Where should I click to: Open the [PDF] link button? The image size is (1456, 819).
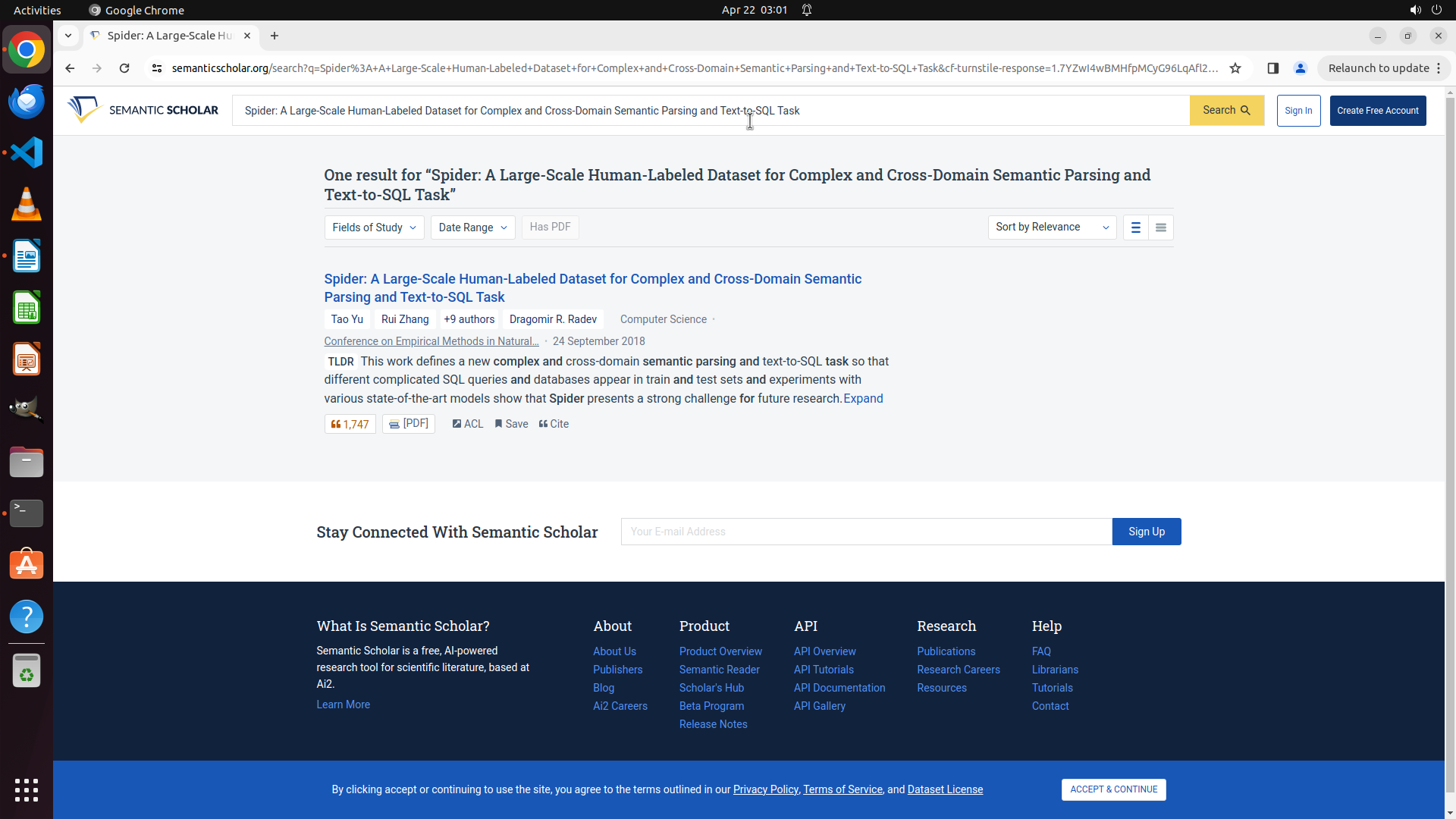click(x=408, y=424)
